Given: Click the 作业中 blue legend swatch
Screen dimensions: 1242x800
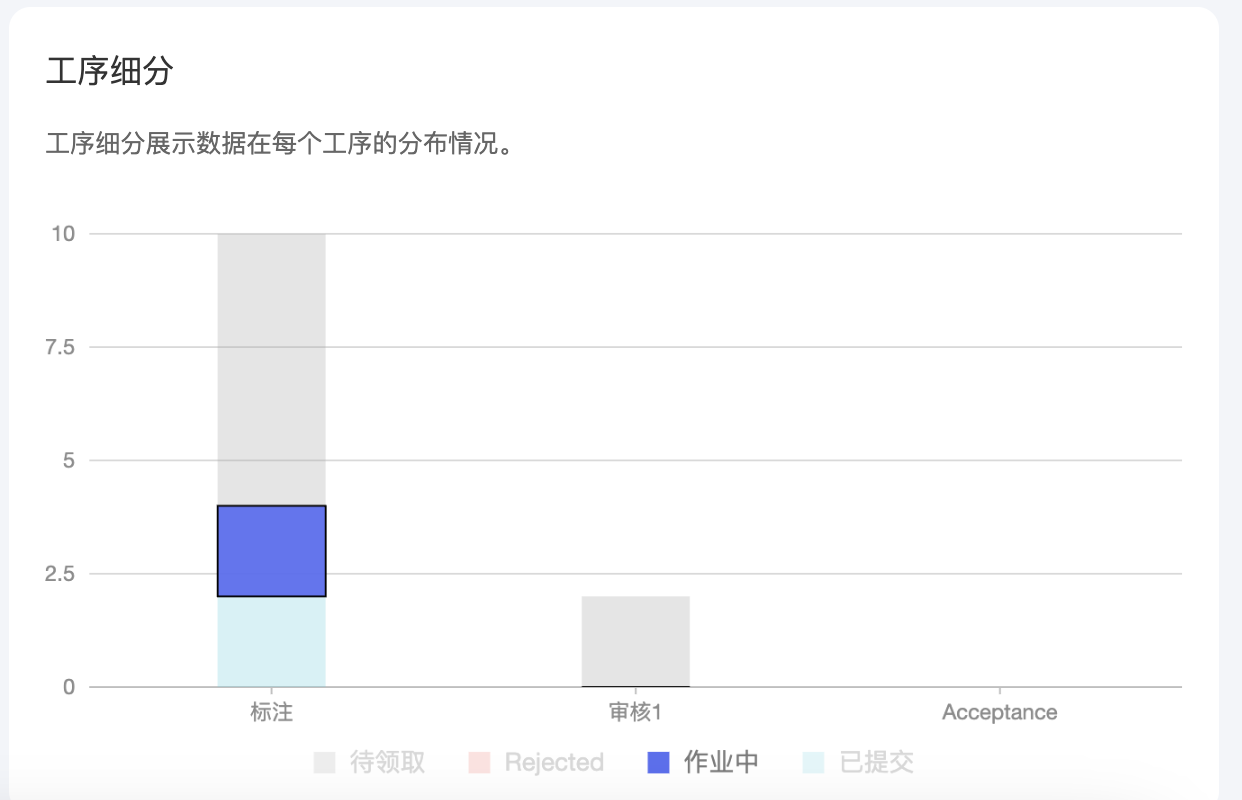Looking at the screenshot, I should [x=658, y=763].
